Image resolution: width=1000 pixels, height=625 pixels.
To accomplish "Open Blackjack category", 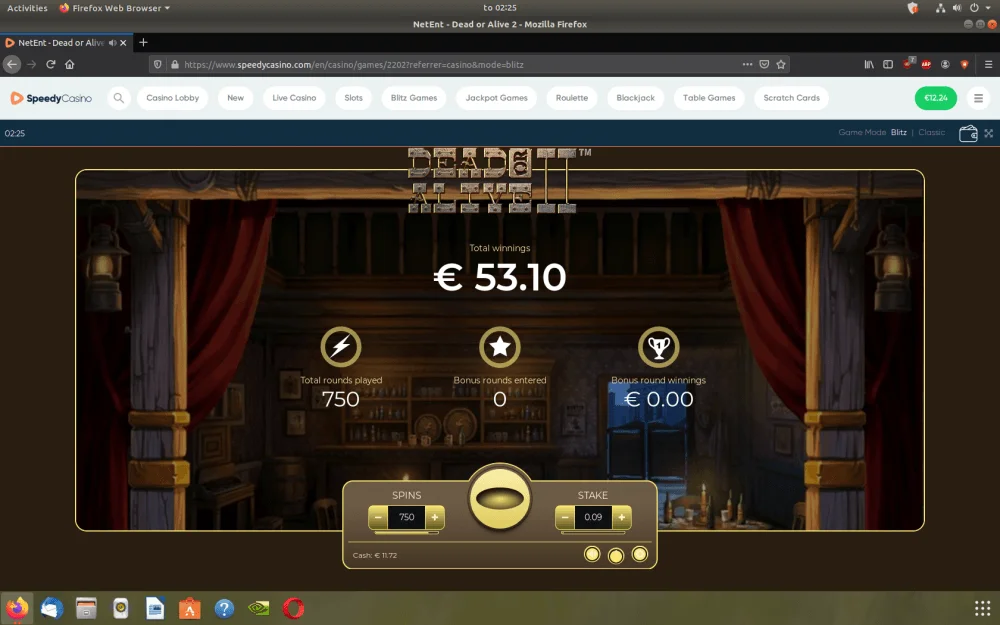I will pos(635,98).
